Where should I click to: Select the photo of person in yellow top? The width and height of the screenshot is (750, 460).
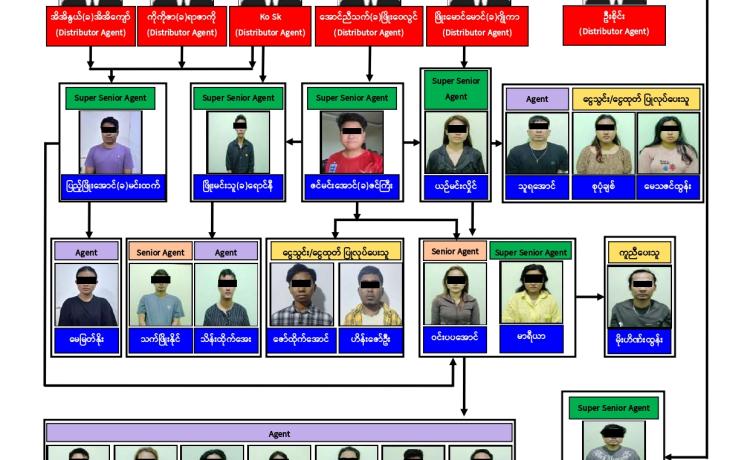tap(530, 292)
